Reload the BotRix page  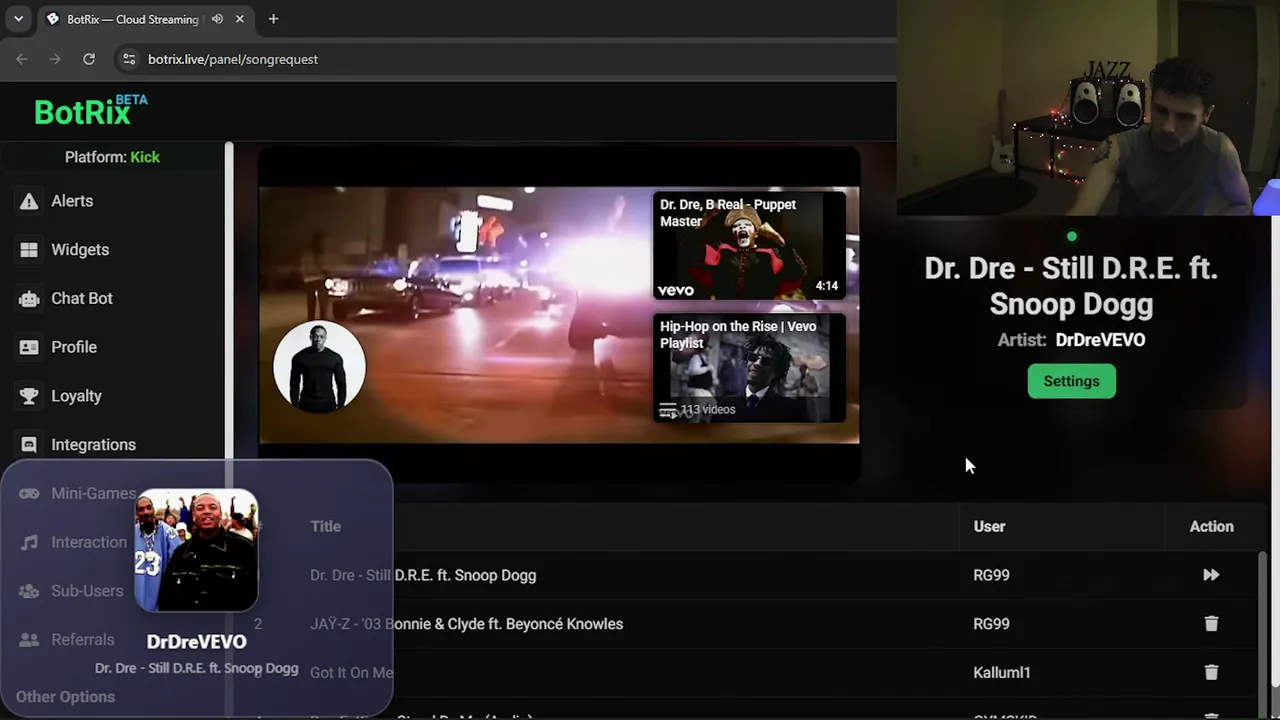[x=89, y=59]
